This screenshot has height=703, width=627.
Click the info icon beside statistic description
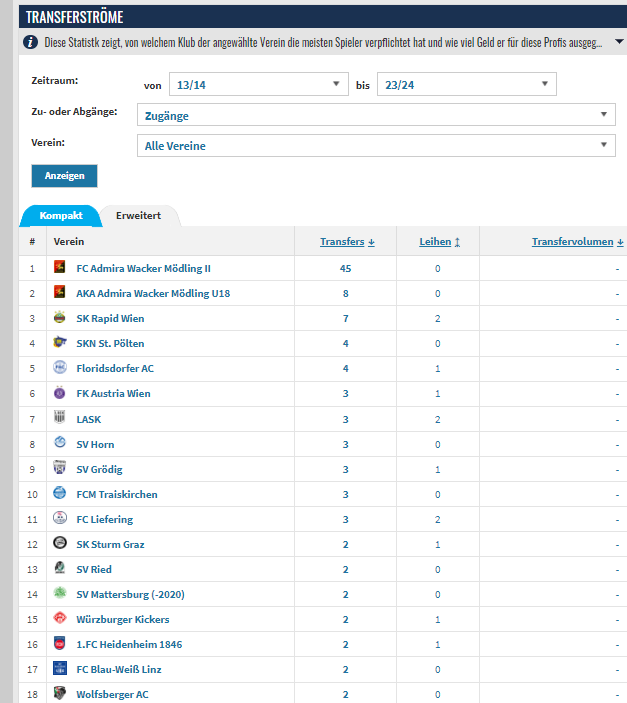coord(30,42)
